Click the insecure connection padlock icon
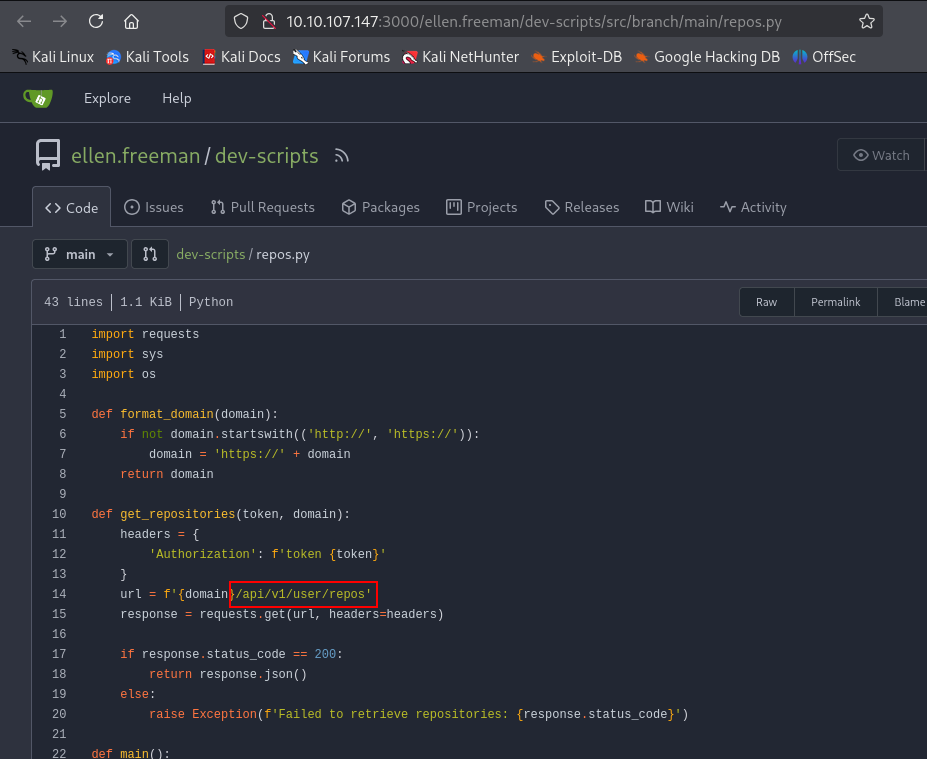927x759 pixels. point(269,22)
